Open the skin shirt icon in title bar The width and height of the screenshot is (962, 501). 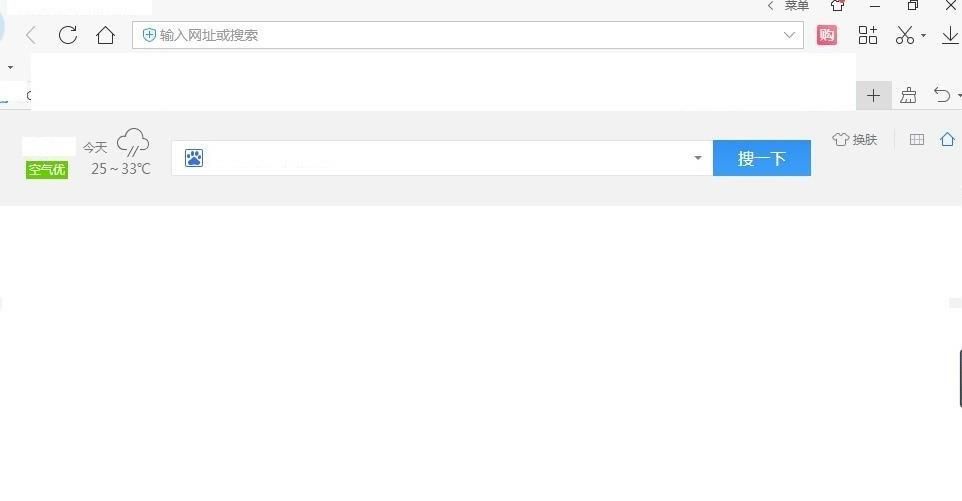tap(837, 6)
